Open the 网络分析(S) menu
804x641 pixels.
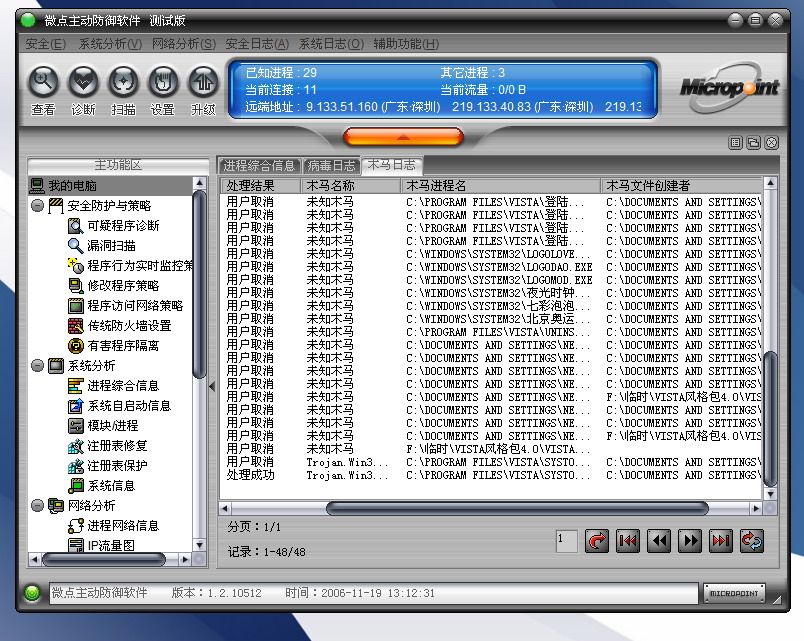pos(184,44)
